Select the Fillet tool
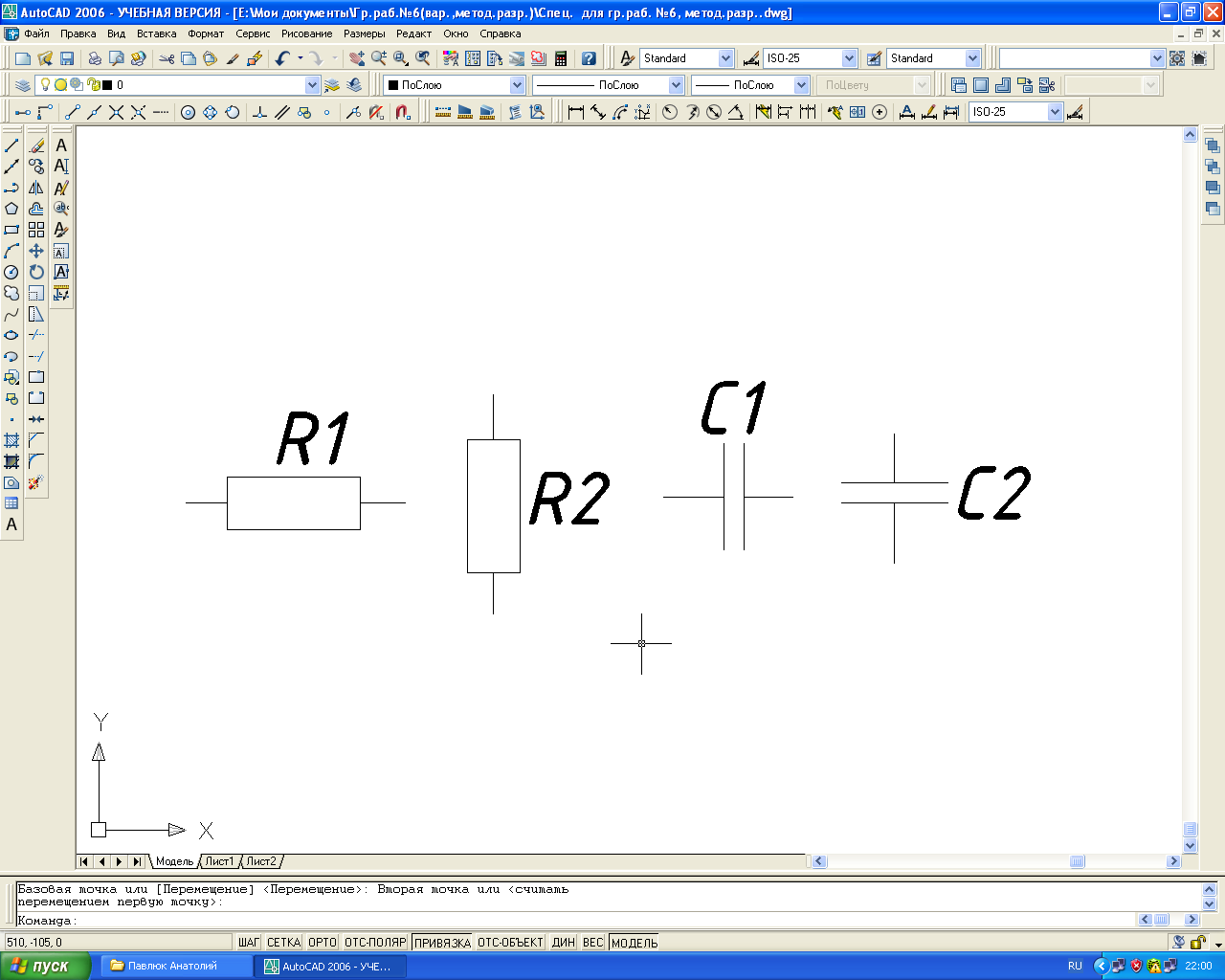 (36, 461)
